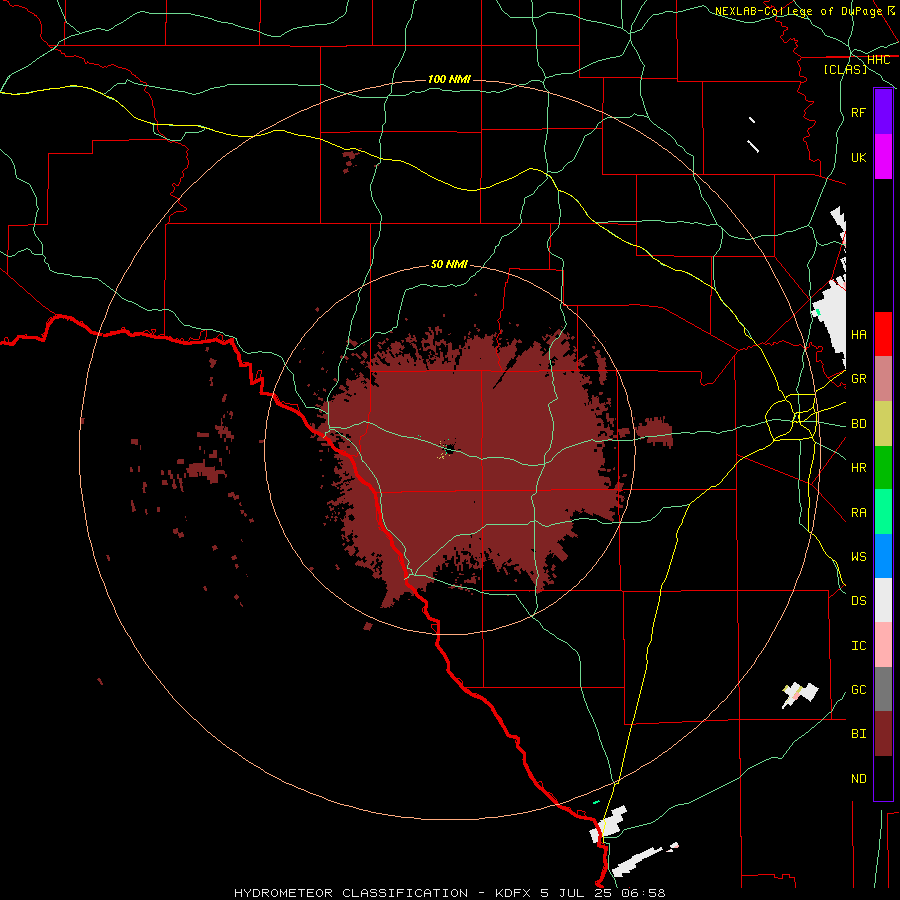The height and width of the screenshot is (900, 900).
Task: Click the 'HHC' product code label
Action: [x=879, y=60]
